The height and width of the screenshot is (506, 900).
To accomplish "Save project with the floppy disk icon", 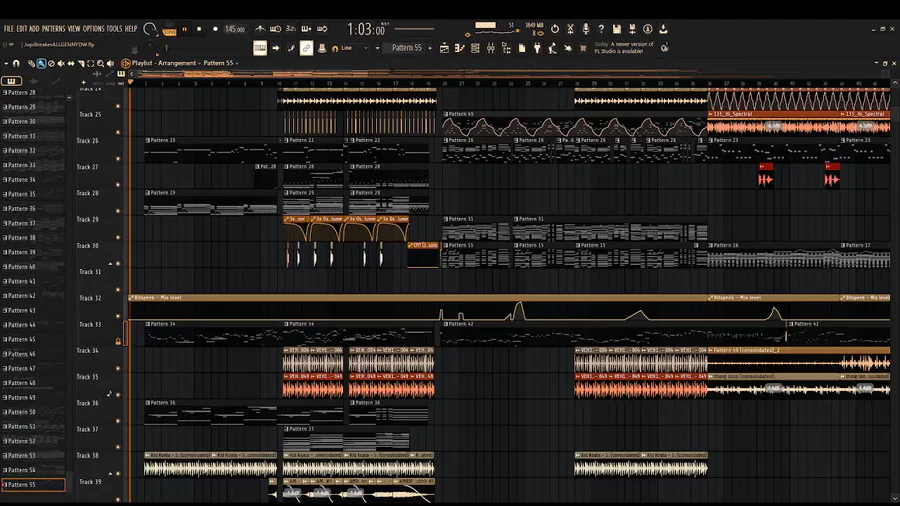I will (x=616, y=29).
